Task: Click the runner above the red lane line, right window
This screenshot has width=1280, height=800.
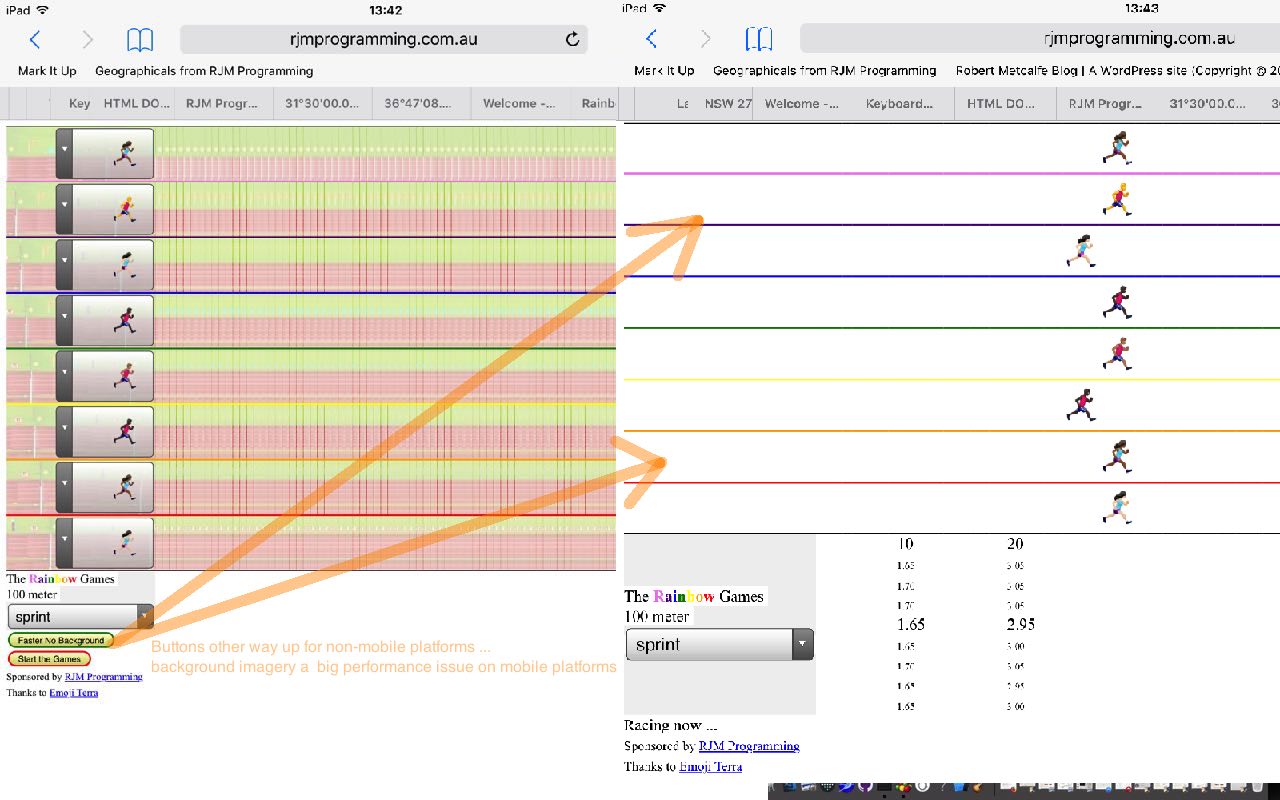Action: [x=1117, y=457]
